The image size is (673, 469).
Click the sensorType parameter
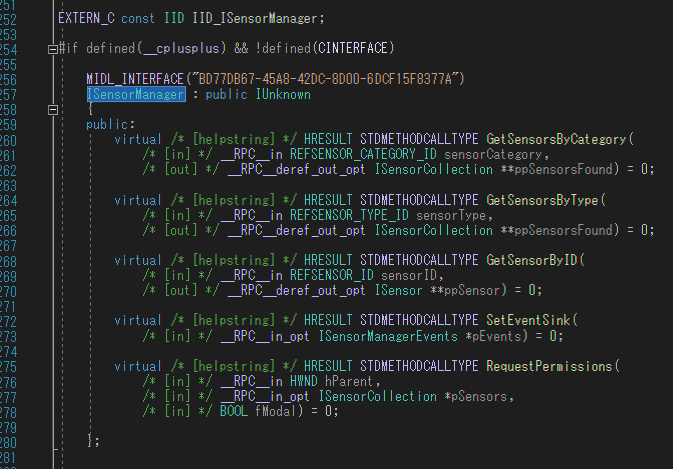pos(451,215)
